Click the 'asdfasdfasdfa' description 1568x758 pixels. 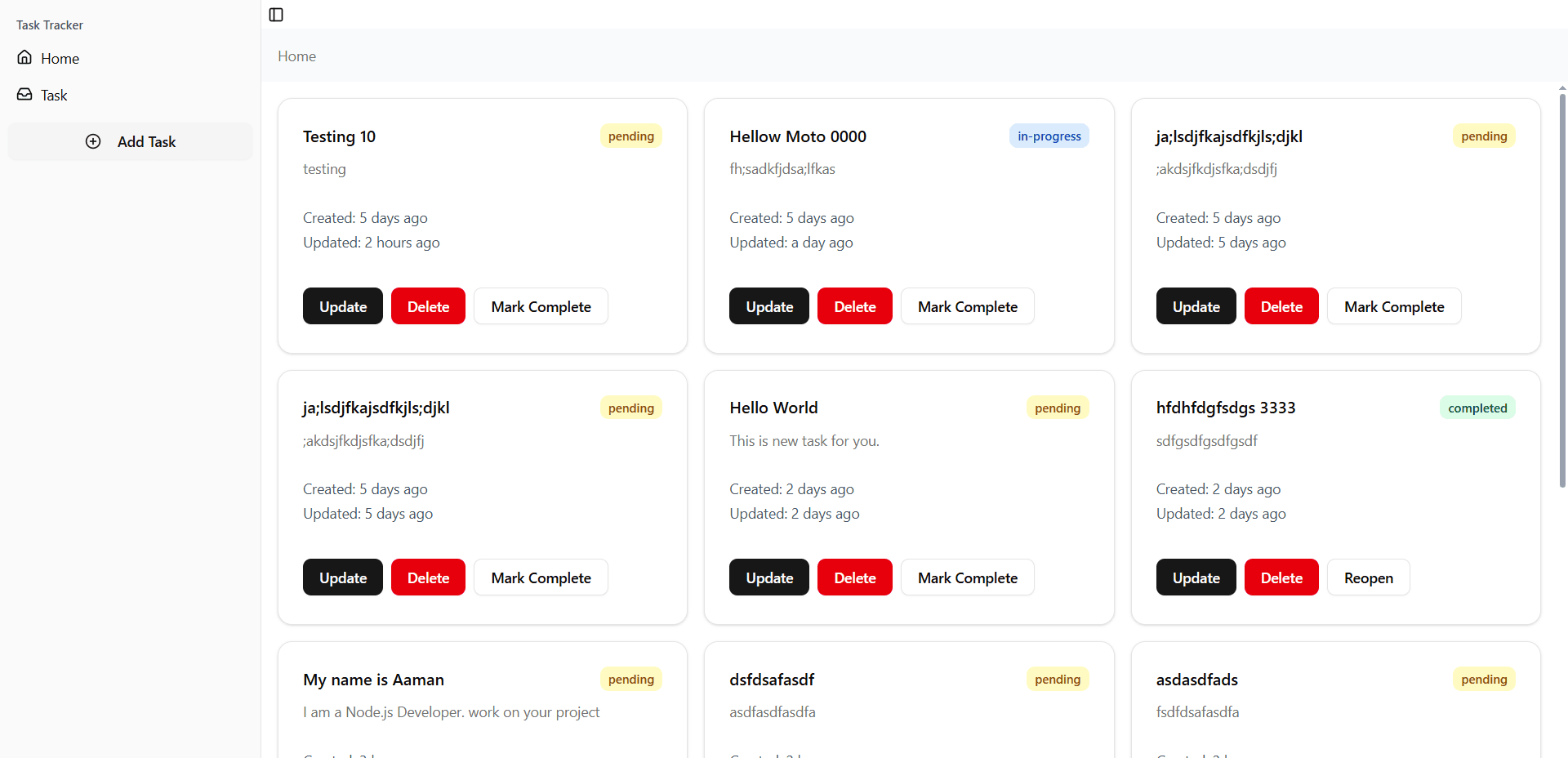tap(773, 712)
